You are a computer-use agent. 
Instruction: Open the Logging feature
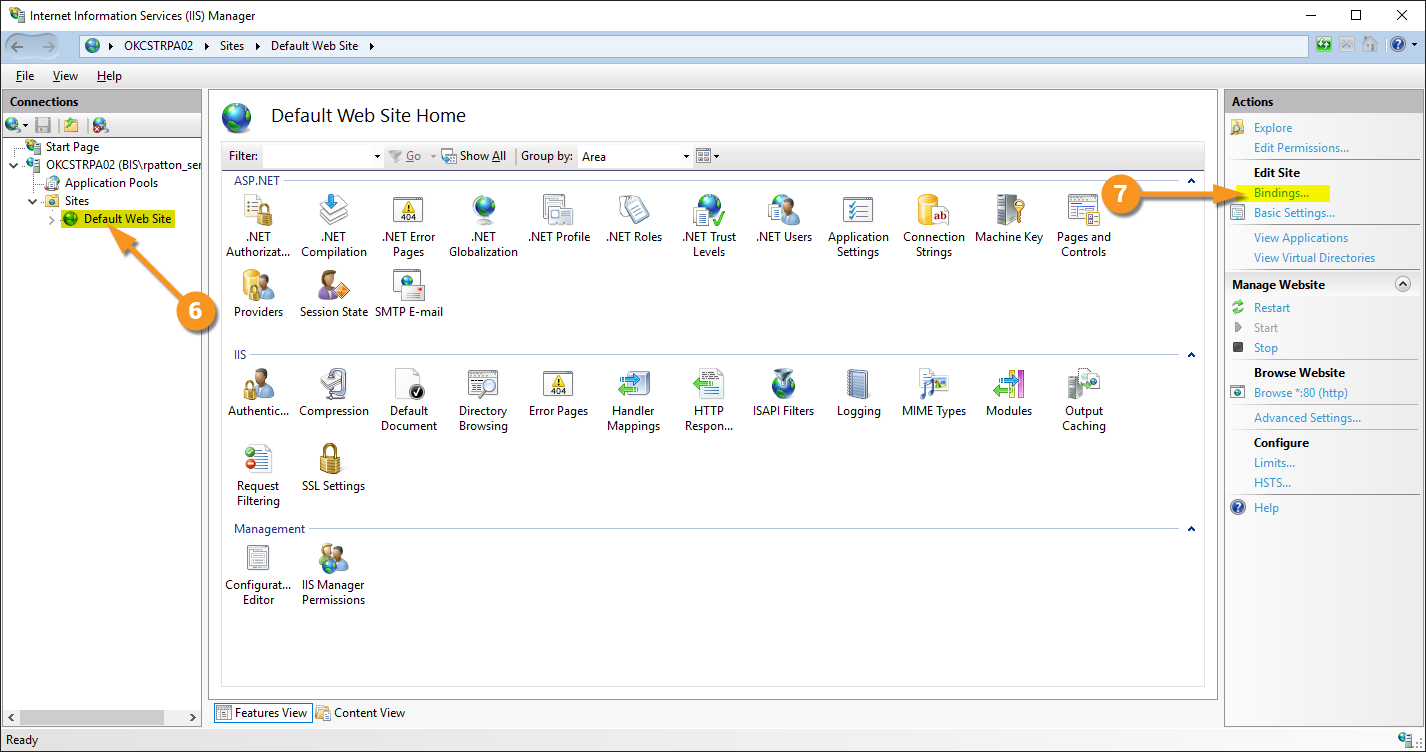click(859, 393)
